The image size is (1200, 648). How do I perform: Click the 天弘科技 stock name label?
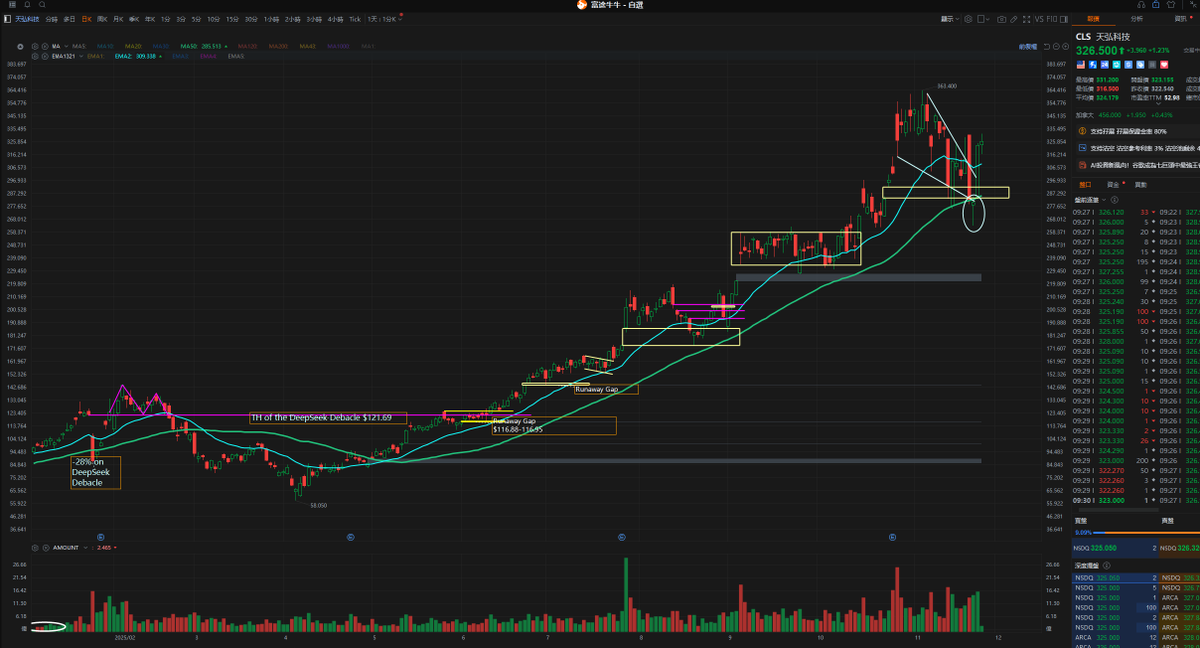27,19
